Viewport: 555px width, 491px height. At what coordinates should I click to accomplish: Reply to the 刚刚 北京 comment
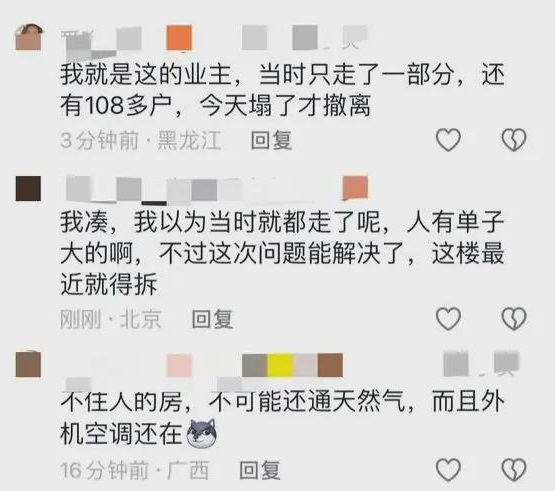212,319
